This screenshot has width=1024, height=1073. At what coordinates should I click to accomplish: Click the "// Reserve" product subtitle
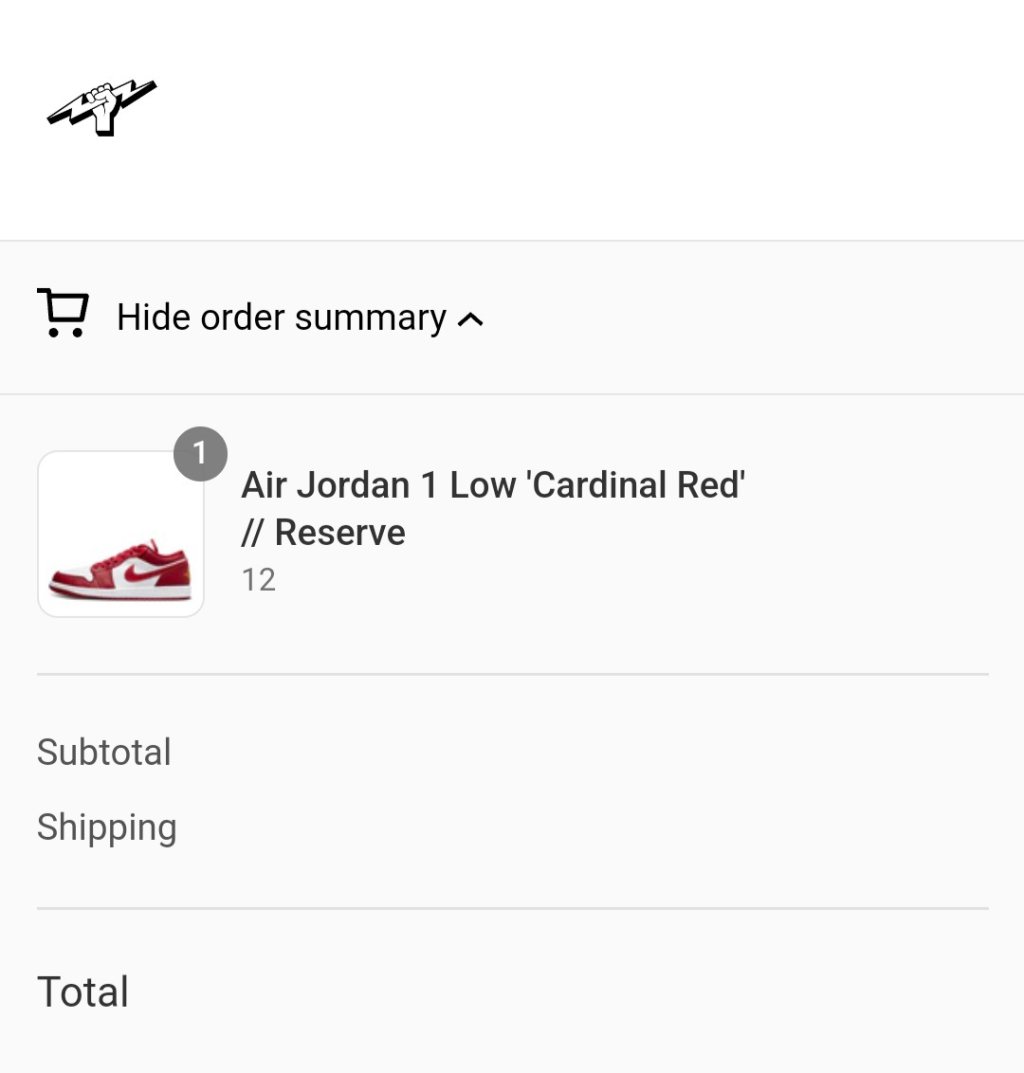click(323, 532)
